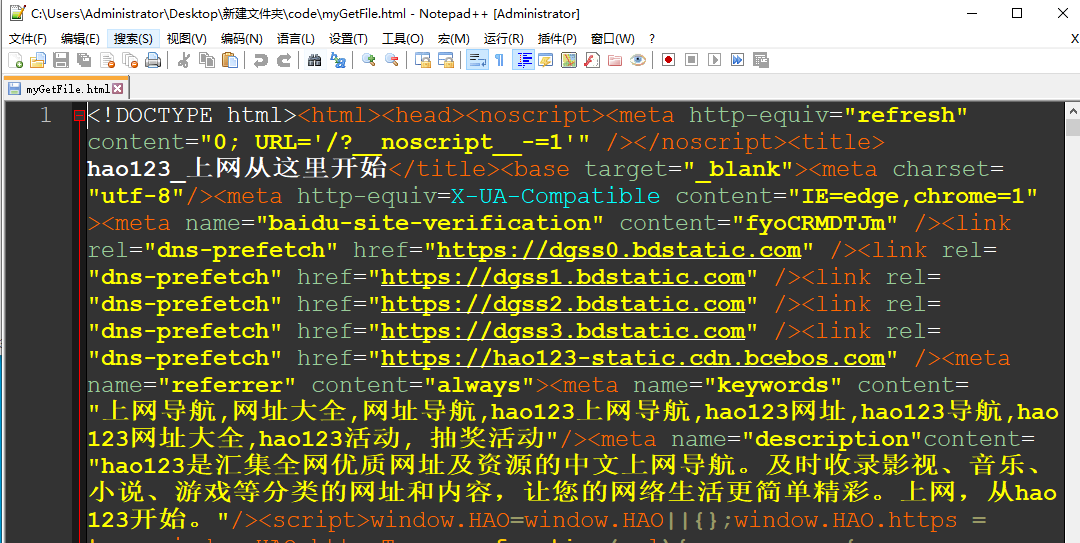The height and width of the screenshot is (543, 1080).
Task: Open the 设置(T) menu
Action: (x=348, y=39)
